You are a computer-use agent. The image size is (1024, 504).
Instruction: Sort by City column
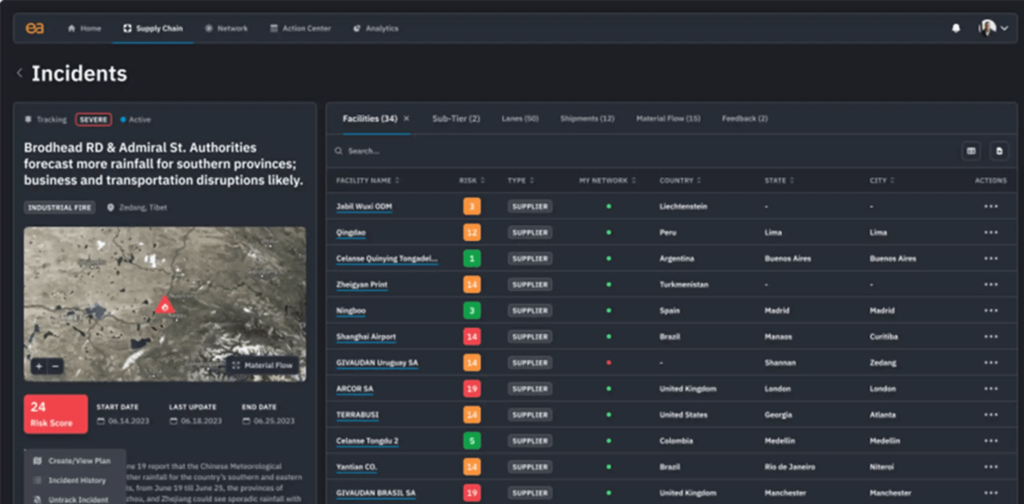[x=882, y=180]
